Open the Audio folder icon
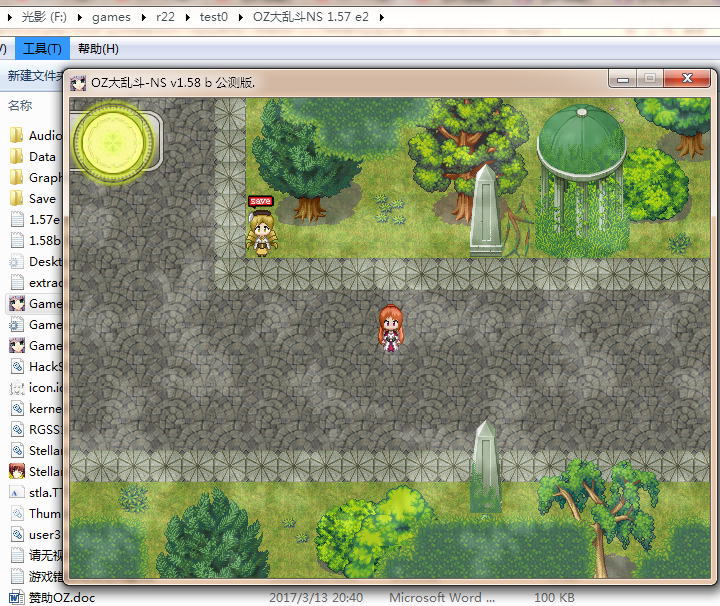Screen dimensions: 720x606 tap(17, 135)
